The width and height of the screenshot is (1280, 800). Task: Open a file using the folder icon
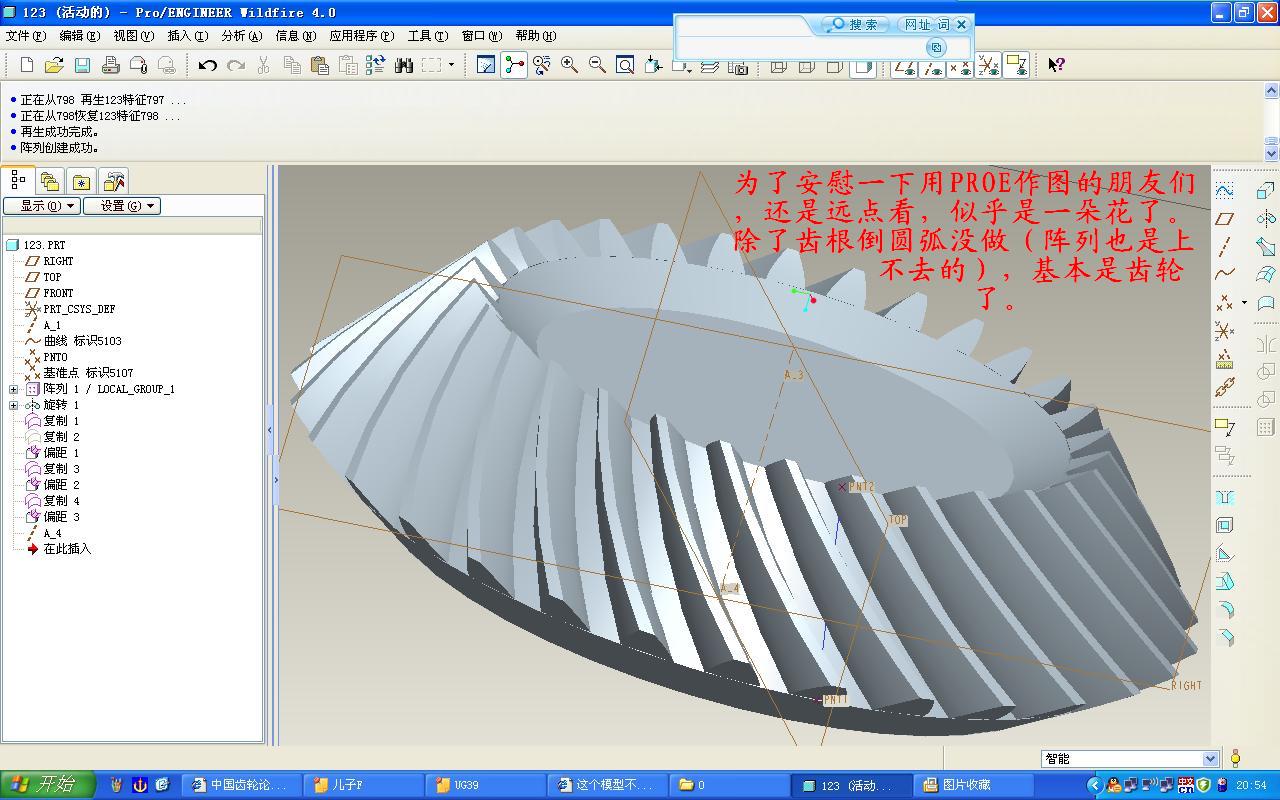pyautogui.click(x=54, y=65)
